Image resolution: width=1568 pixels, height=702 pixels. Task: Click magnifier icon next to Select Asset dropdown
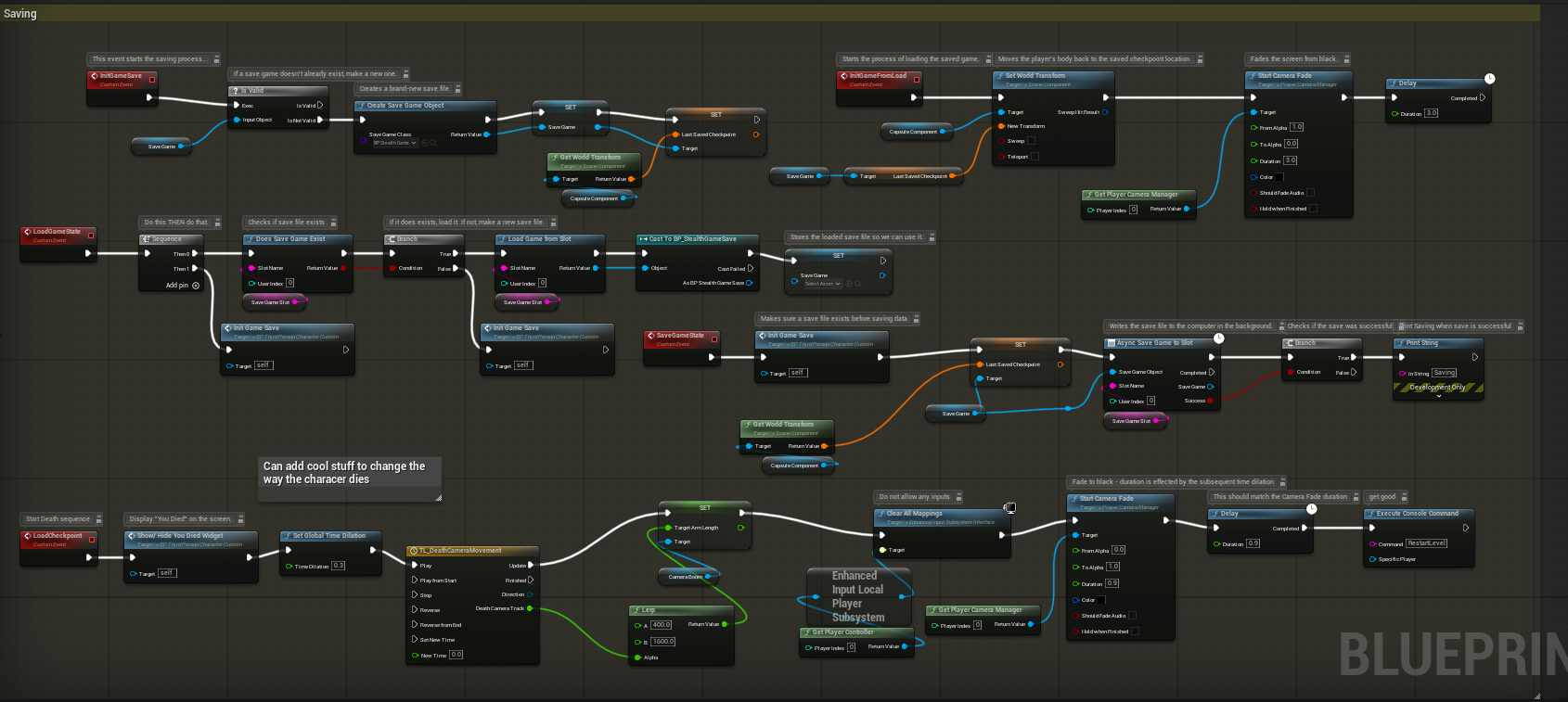click(857, 284)
